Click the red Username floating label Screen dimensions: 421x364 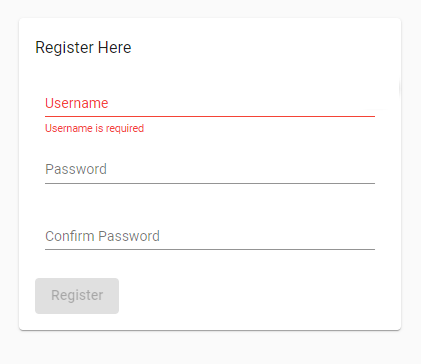77,103
